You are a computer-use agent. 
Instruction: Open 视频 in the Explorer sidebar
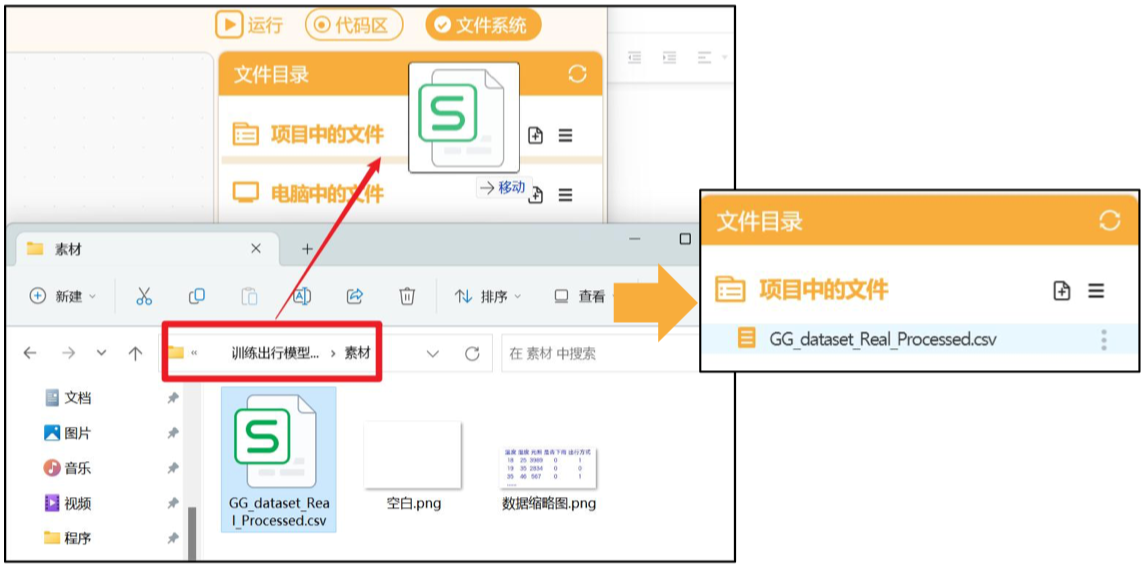point(68,503)
